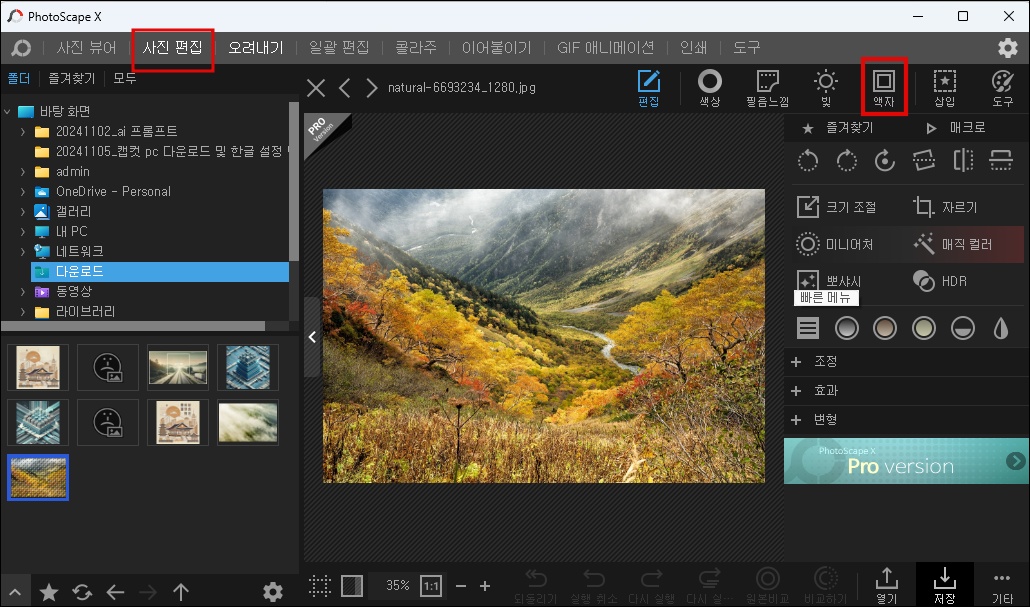The width and height of the screenshot is (1030, 607).
Task: Flip the image horizontally
Action: coord(963,160)
